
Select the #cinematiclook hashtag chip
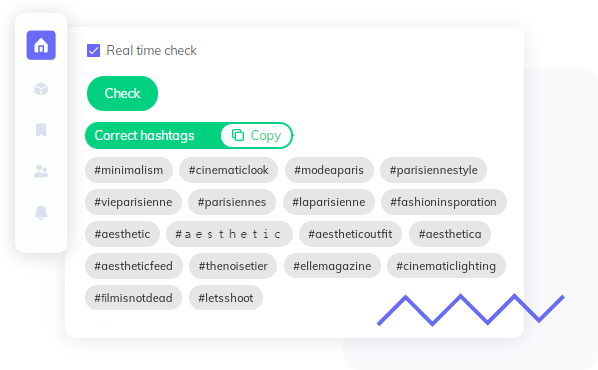coord(228,170)
